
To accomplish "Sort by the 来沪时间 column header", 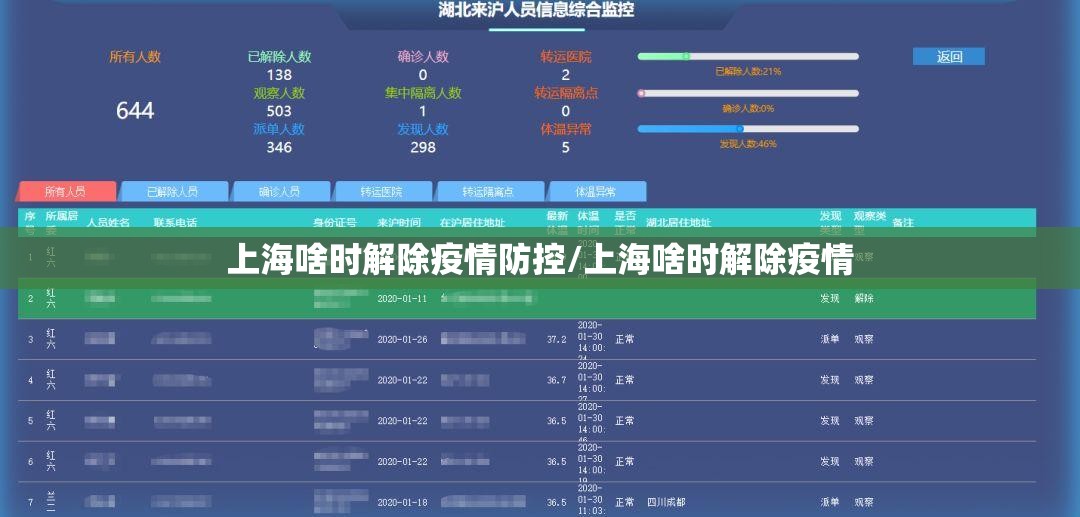I will click(x=399, y=222).
